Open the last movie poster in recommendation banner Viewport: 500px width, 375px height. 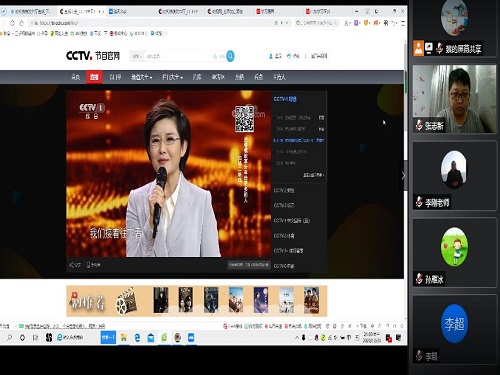[311, 300]
